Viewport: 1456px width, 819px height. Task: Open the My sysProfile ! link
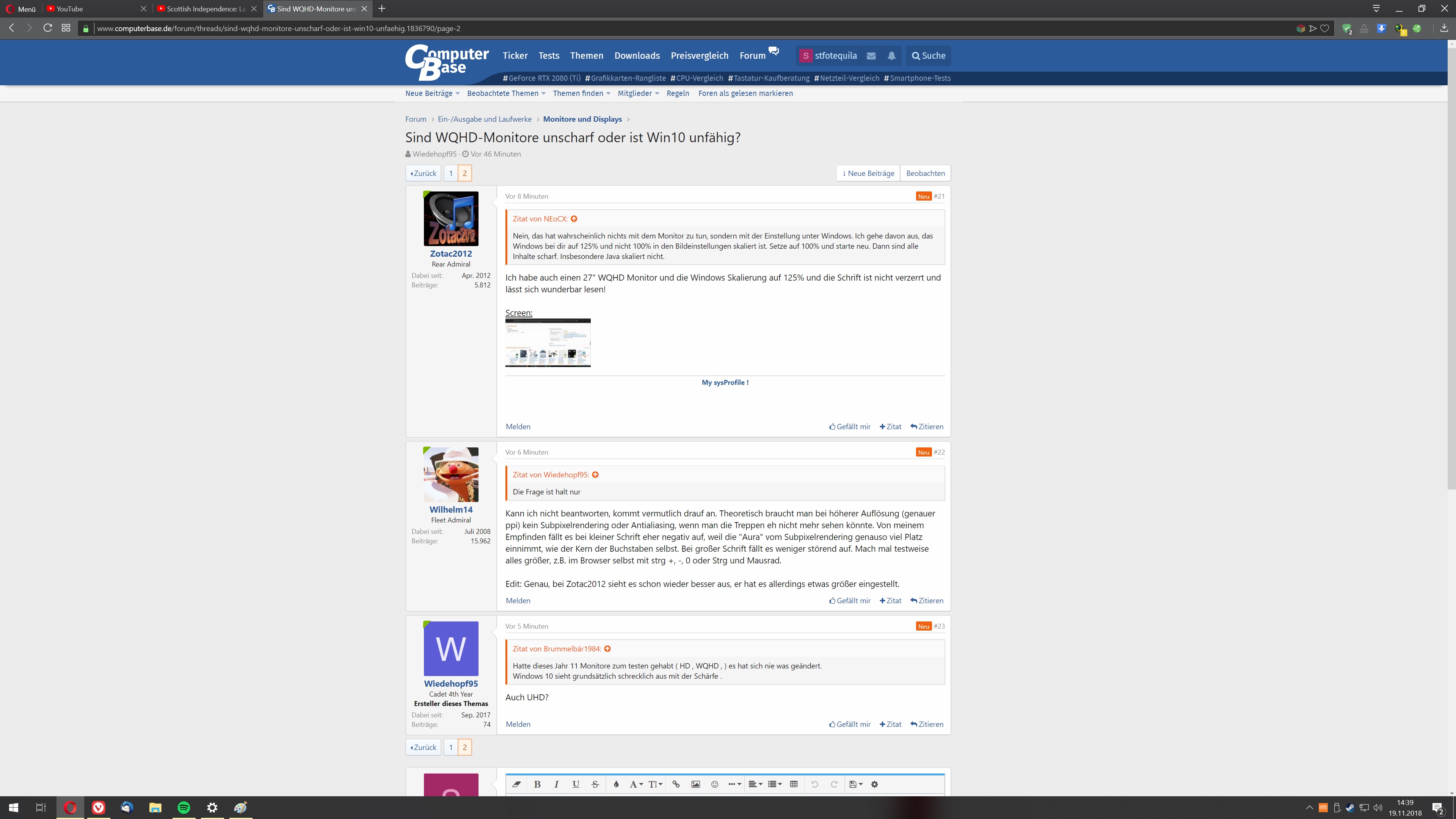[x=725, y=382]
